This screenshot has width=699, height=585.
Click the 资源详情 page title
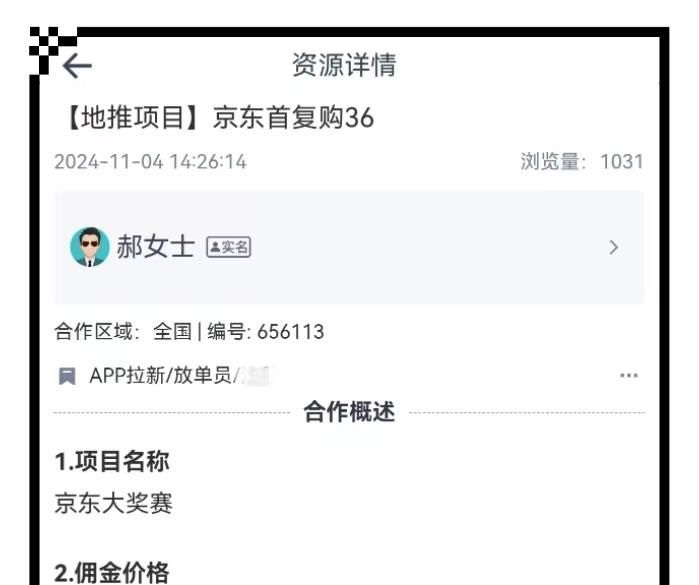click(x=344, y=65)
